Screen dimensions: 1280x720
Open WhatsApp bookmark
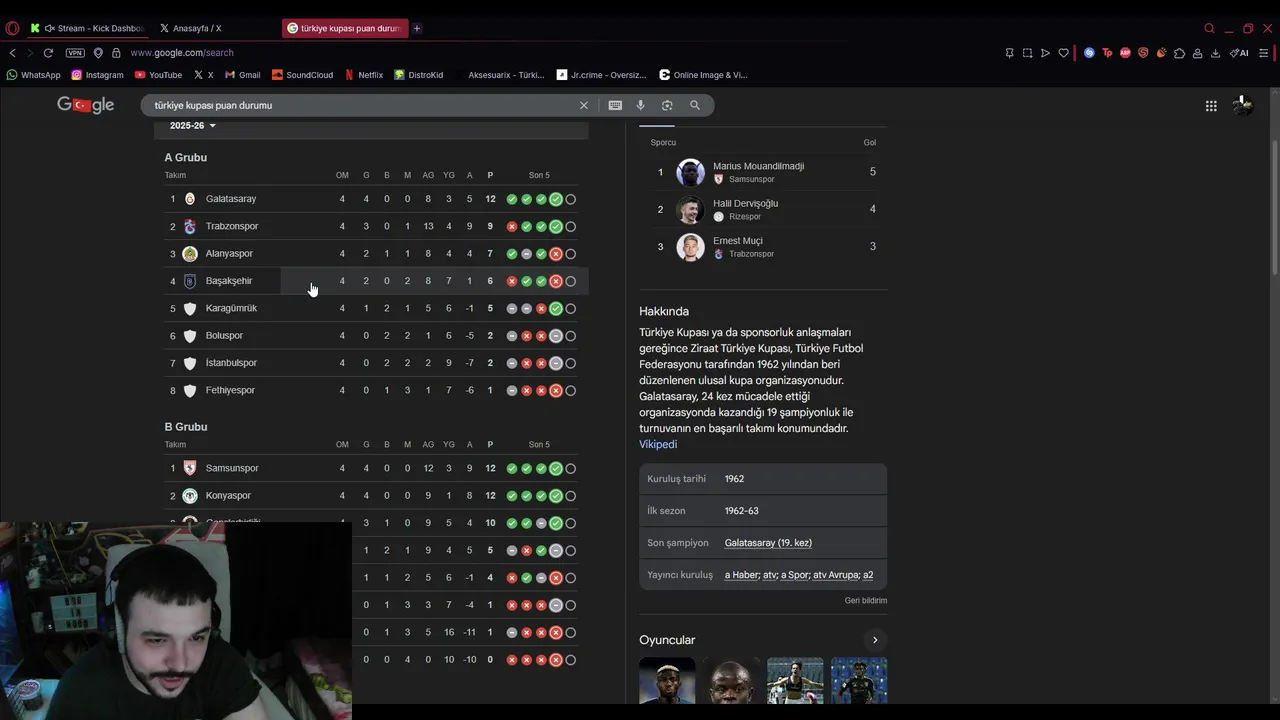[33, 75]
